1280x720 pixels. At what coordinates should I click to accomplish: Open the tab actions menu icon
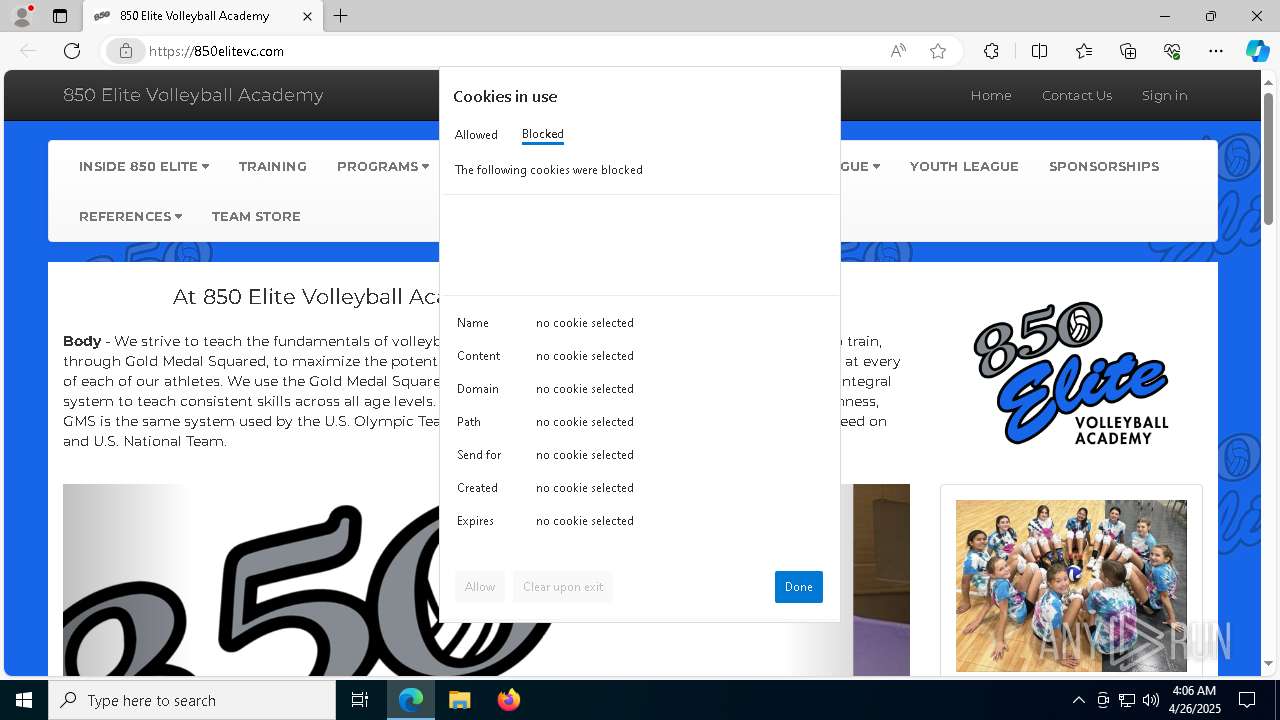pyautogui.click(x=60, y=16)
